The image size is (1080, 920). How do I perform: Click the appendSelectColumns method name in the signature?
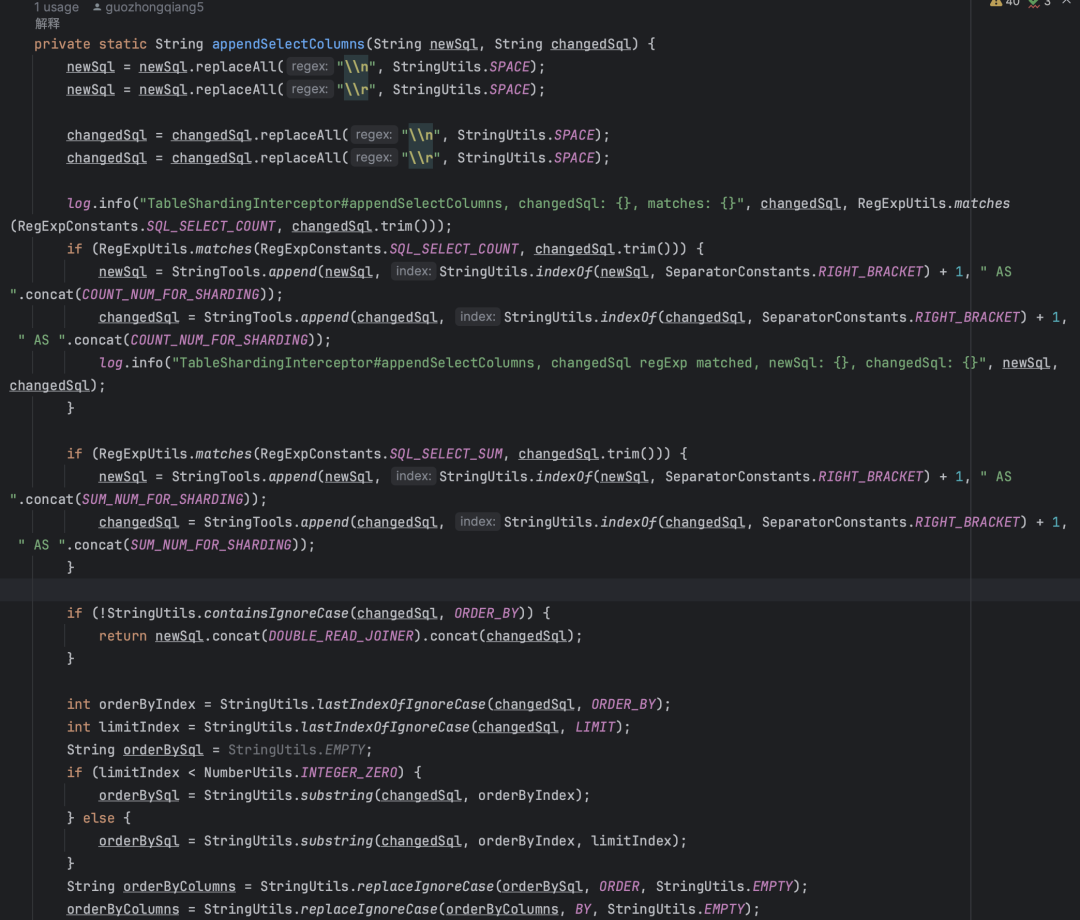(288, 44)
